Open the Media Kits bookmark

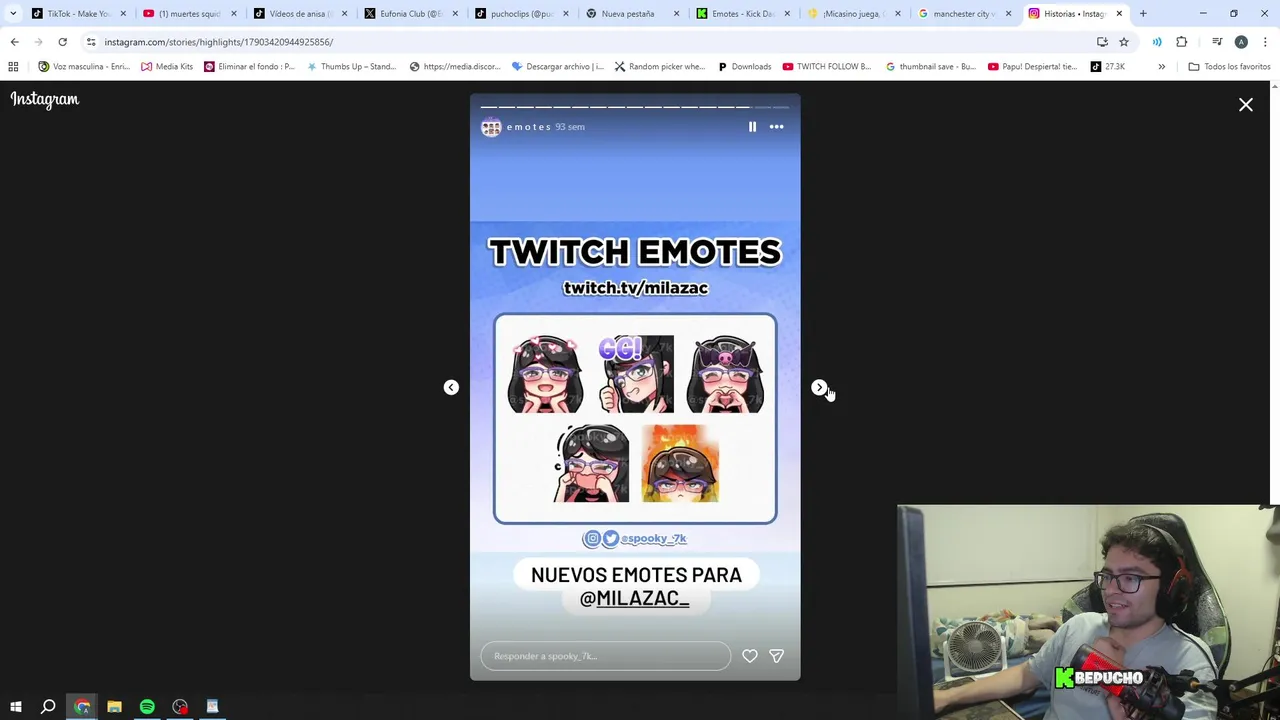(167, 67)
